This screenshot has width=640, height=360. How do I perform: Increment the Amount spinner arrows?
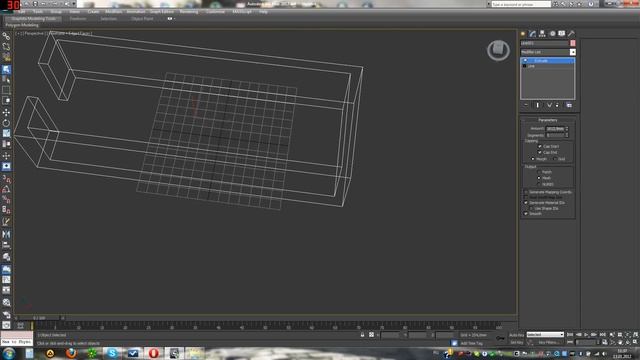pyautogui.click(x=567, y=127)
